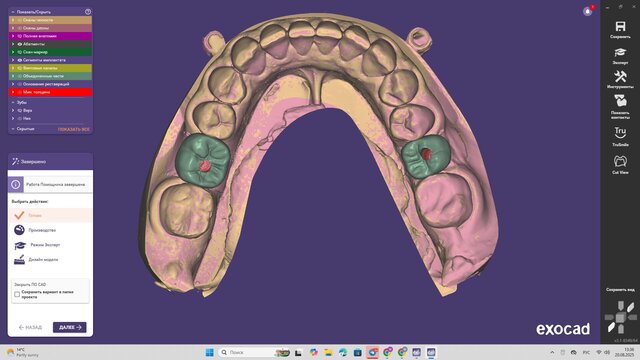Click the Task View taskbar icon
Viewport: 640px width, 360px height.
pos(298,352)
